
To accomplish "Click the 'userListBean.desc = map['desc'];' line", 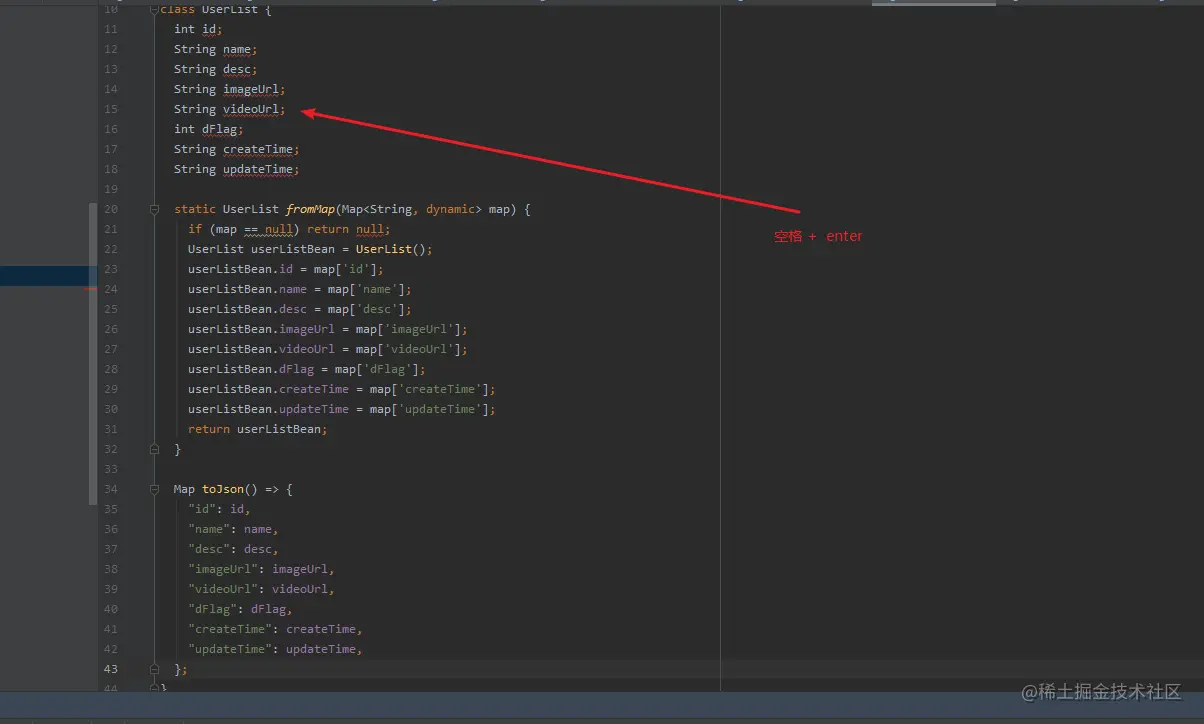I will coord(300,309).
